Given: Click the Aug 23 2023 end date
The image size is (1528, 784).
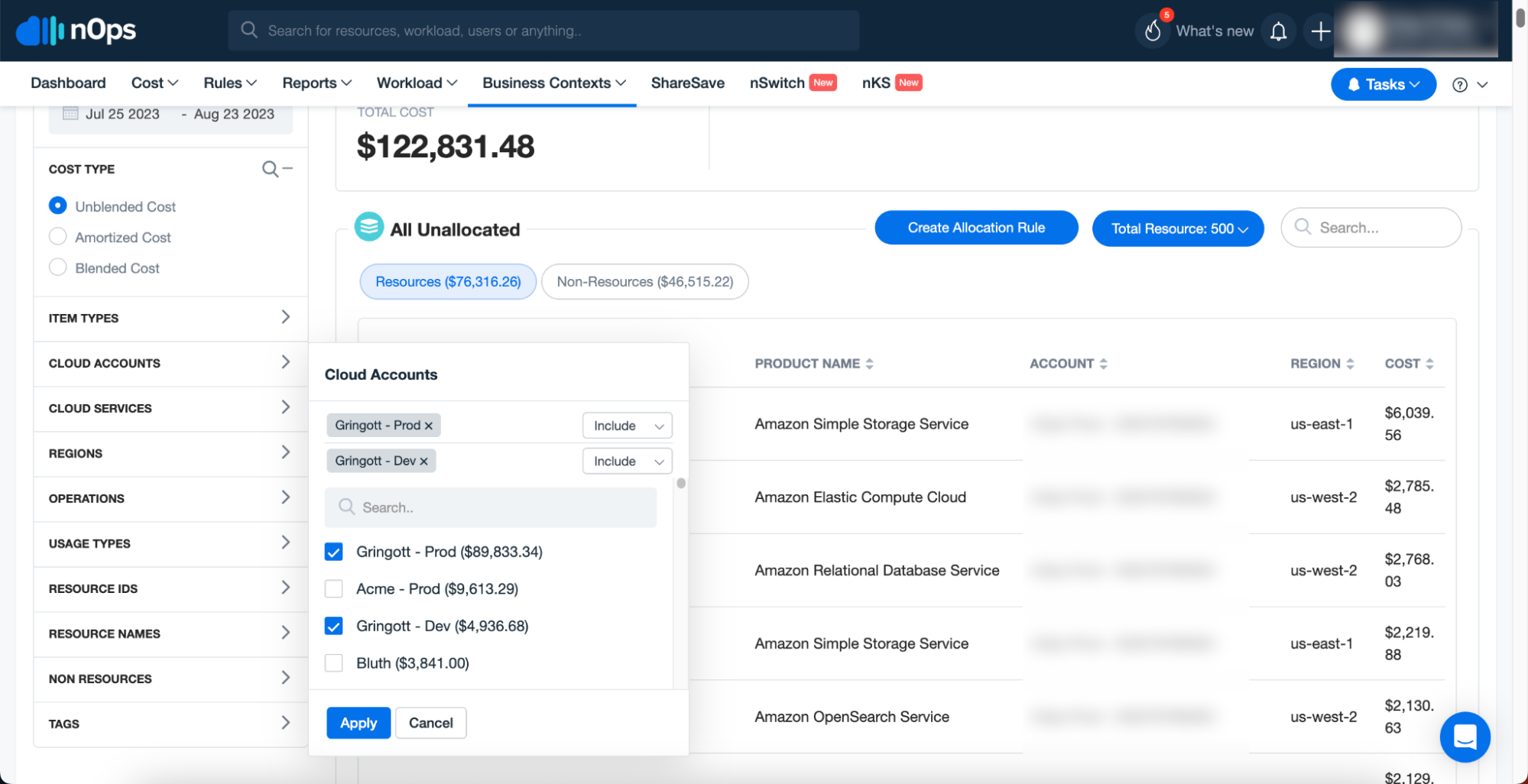Looking at the screenshot, I should (234, 114).
